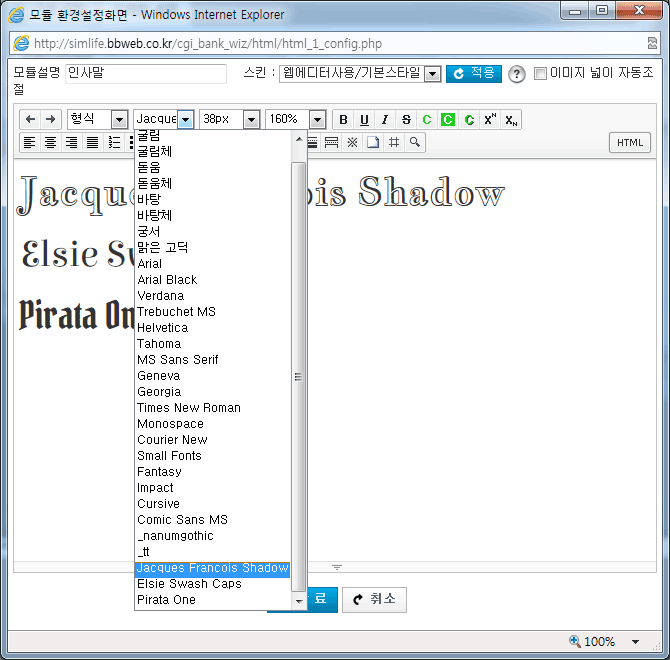Click the redo arrow icon

50,119
